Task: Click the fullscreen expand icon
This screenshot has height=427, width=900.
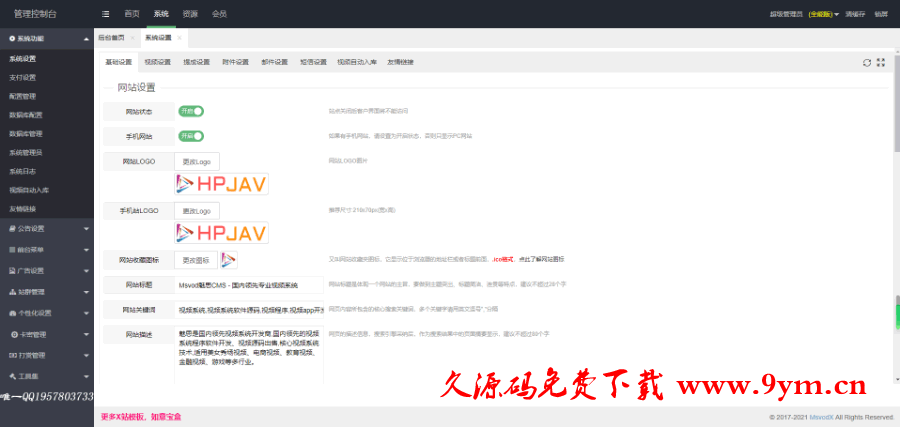Action: pyautogui.click(x=881, y=62)
